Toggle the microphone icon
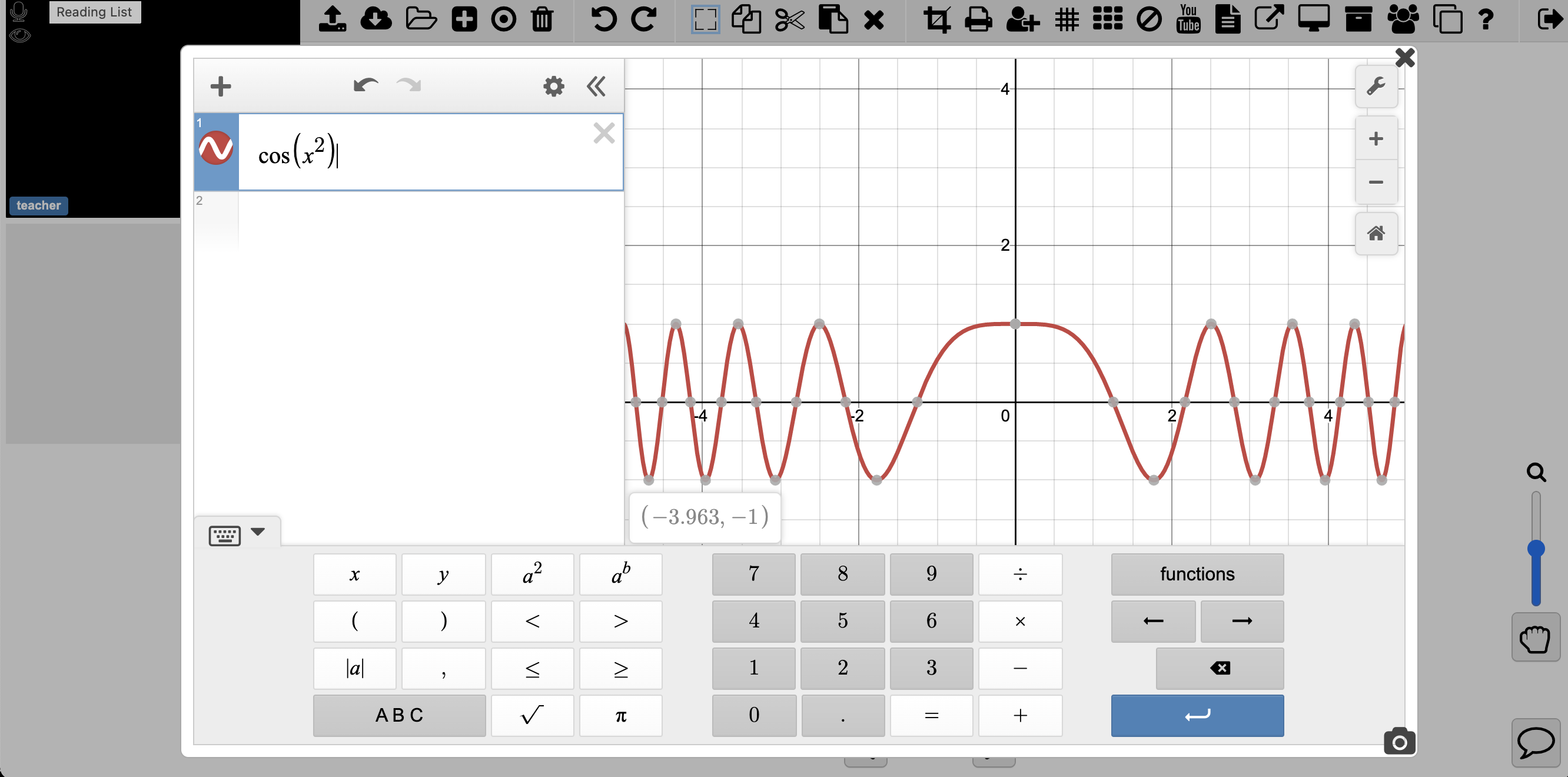The height and width of the screenshot is (777, 1568). (x=19, y=11)
